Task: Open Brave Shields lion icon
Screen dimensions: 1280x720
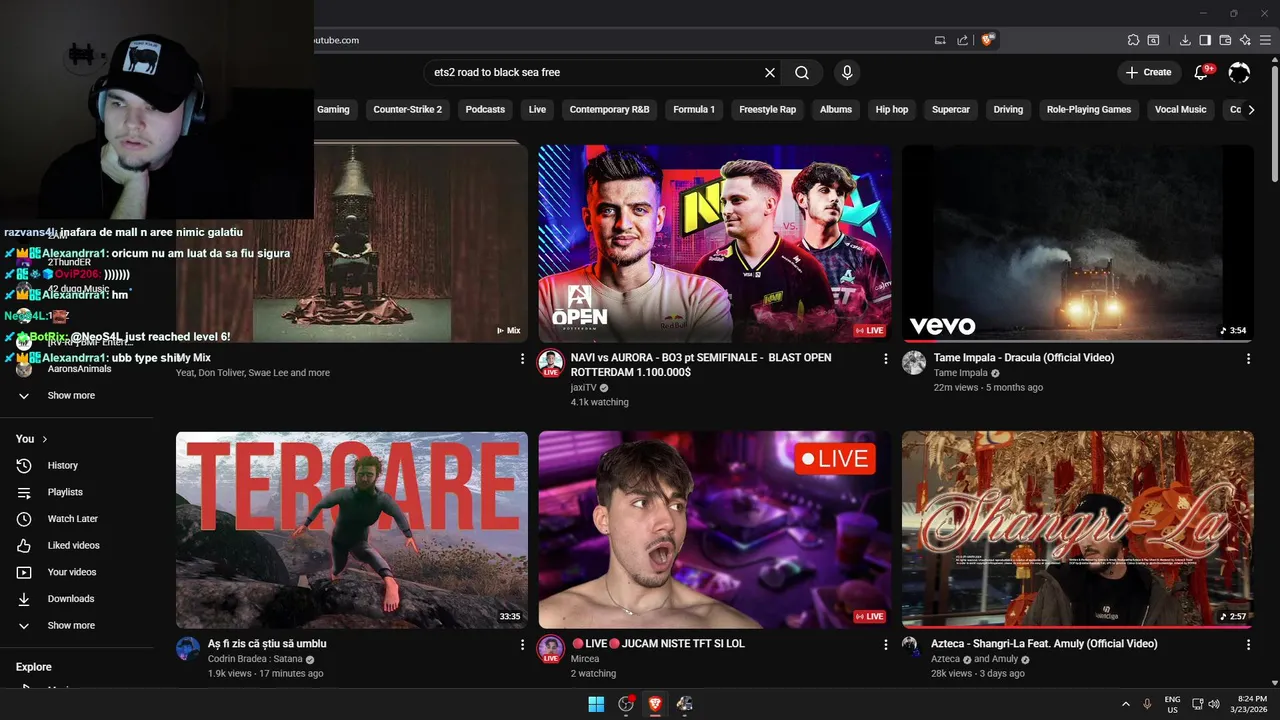Action: (x=988, y=40)
